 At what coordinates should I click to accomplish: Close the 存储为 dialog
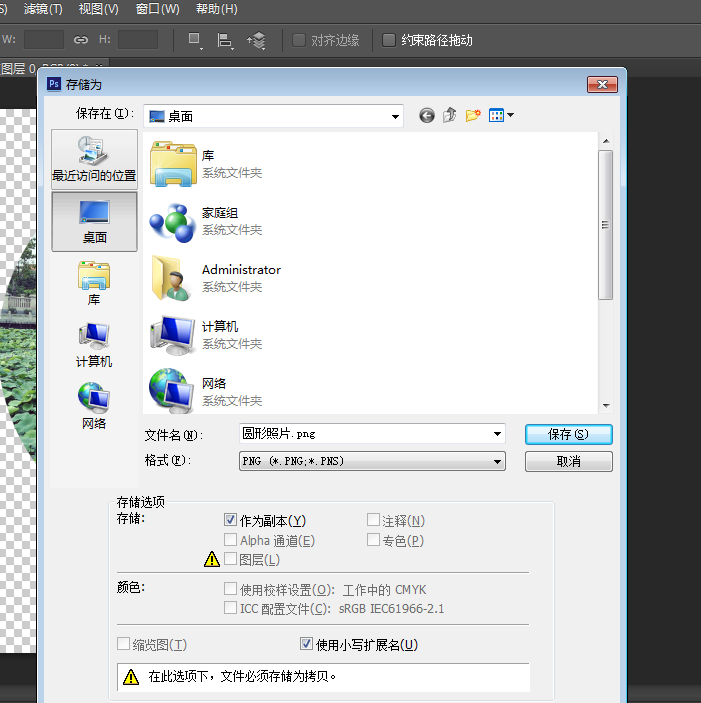(x=602, y=84)
